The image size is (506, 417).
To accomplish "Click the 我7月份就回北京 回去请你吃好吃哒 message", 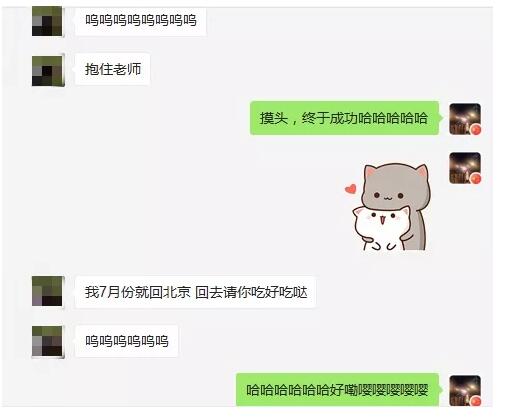I will (x=195, y=292).
